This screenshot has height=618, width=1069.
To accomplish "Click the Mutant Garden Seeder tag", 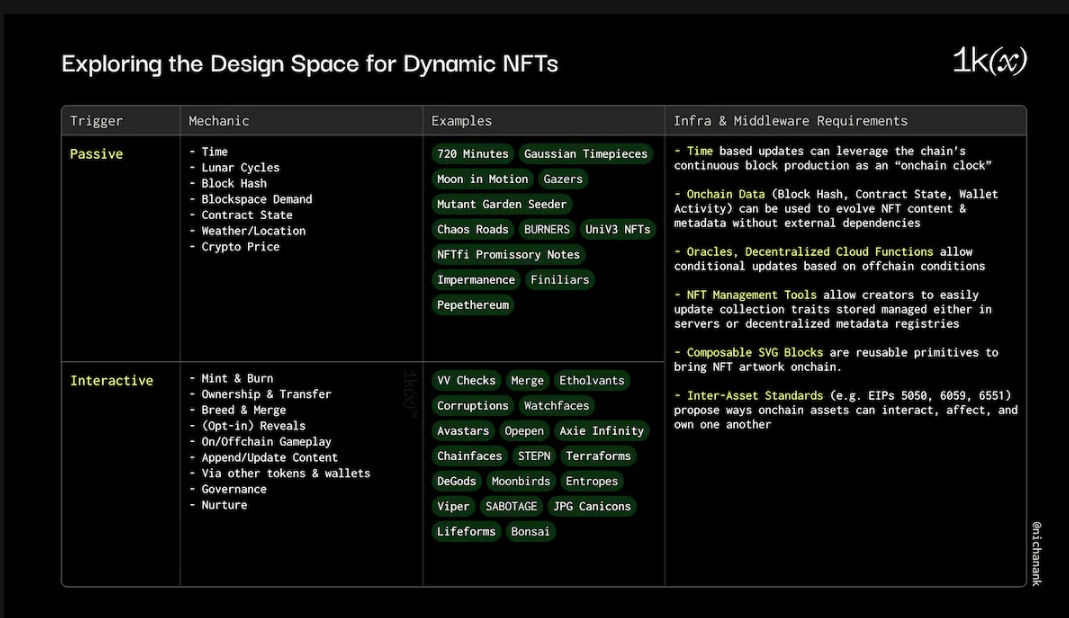I will [x=502, y=204].
